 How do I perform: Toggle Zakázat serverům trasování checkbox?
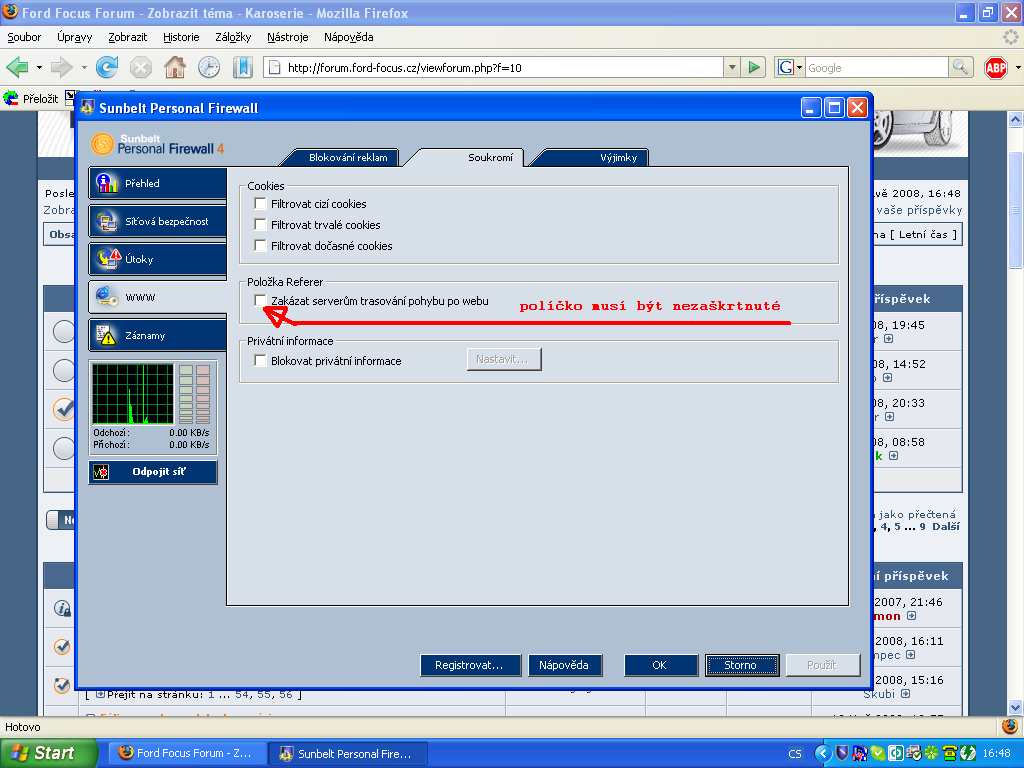tap(261, 301)
